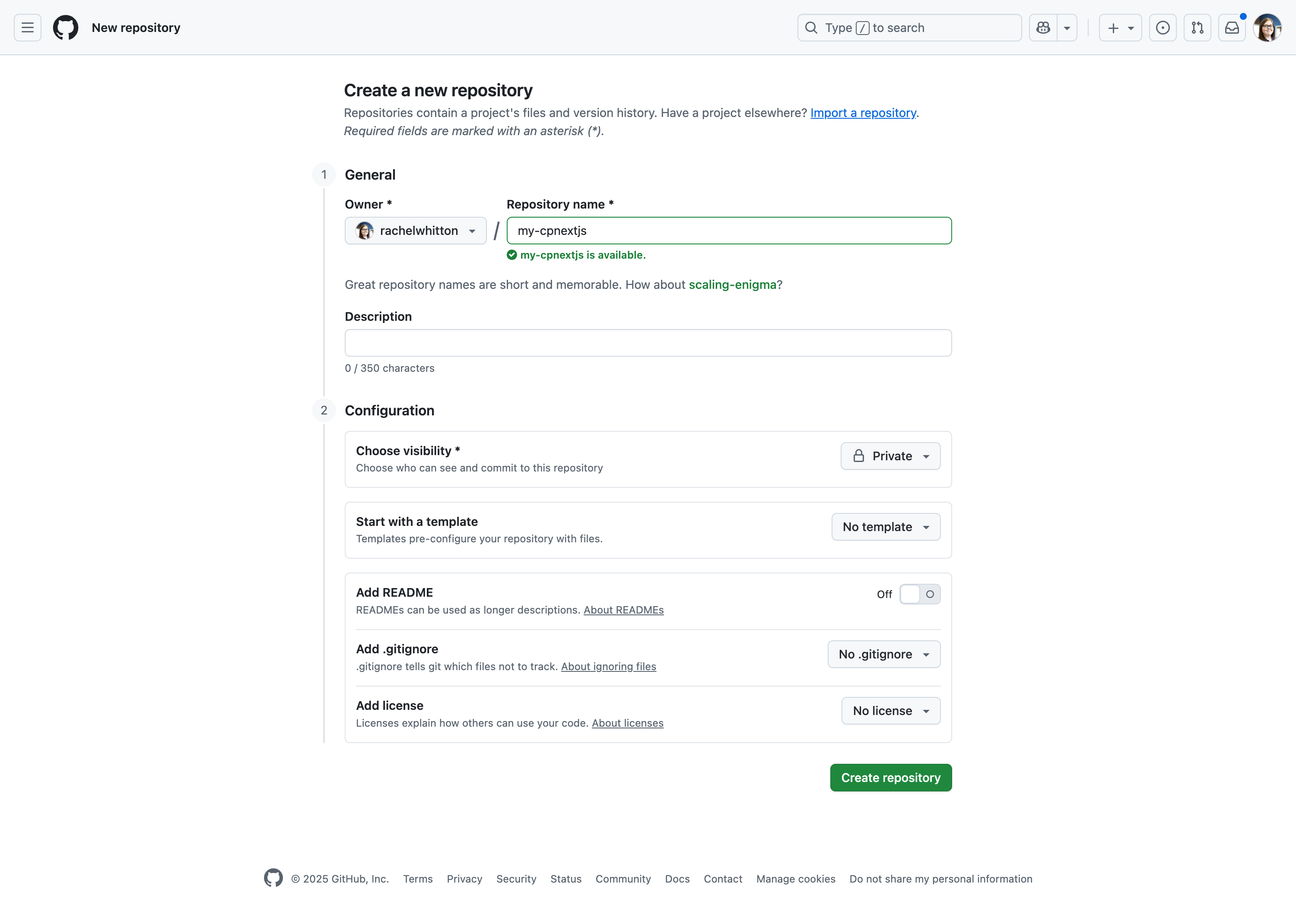Screen dimensions: 1296x924
Task: Open the About READMEs link
Action: tap(623, 610)
